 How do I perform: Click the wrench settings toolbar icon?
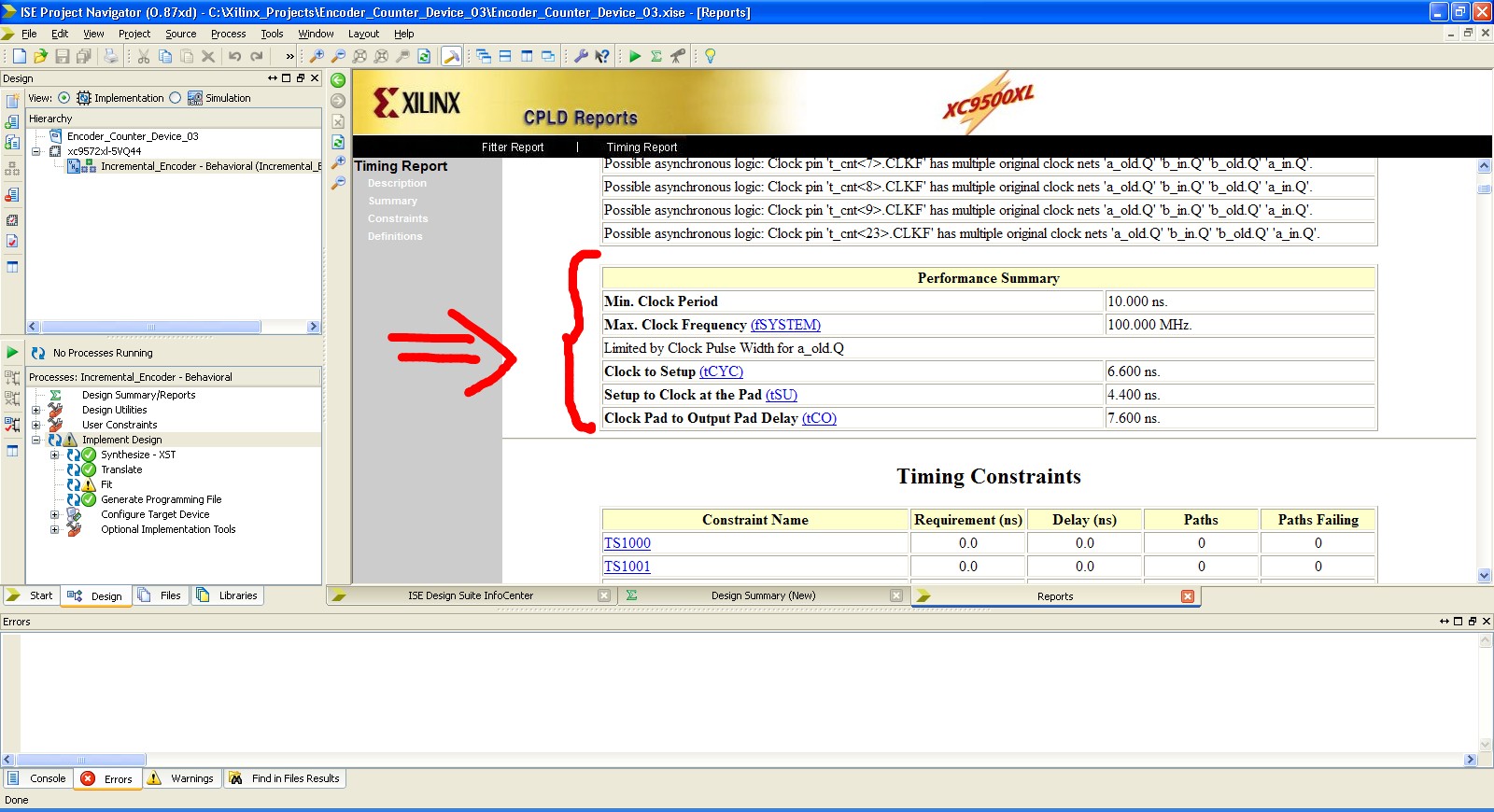pyautogui.click(x=581, y=56)
